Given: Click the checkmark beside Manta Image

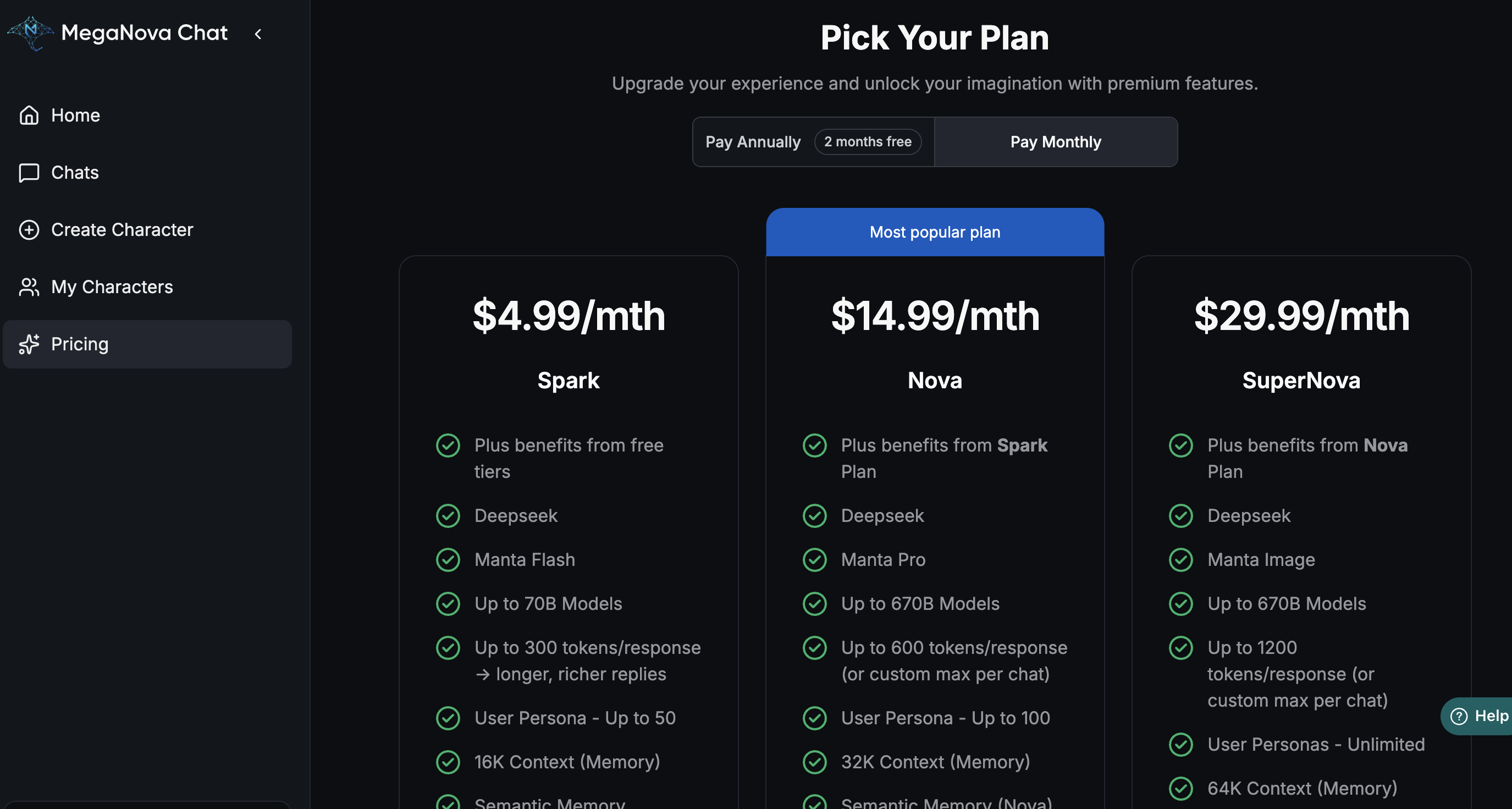Looking at the screenshot, I should [1180, 559].
